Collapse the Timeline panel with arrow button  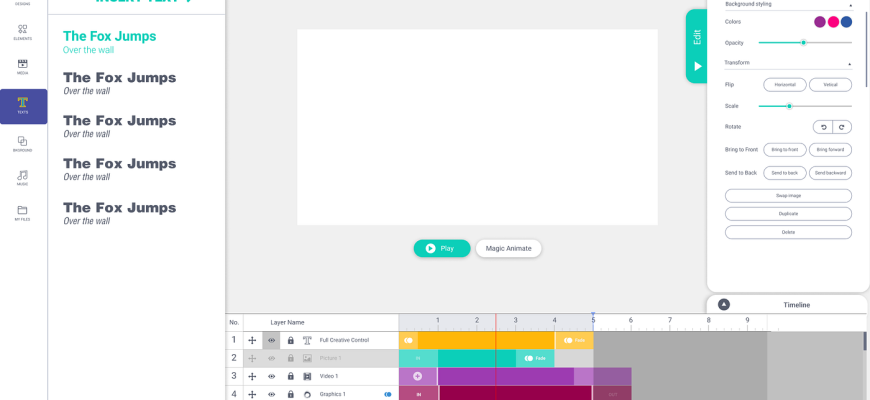click(724, 305)
